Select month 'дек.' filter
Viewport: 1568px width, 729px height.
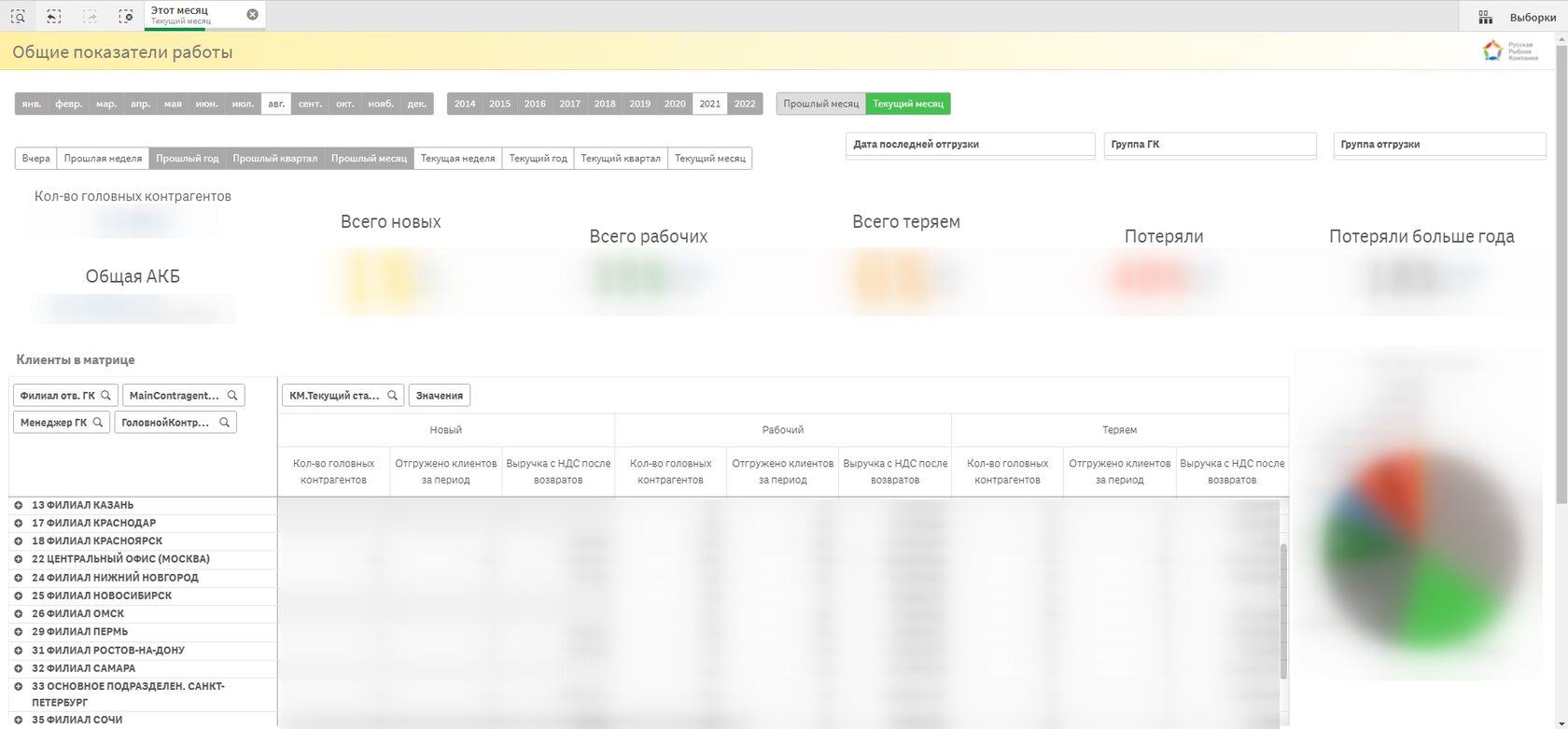417,104
